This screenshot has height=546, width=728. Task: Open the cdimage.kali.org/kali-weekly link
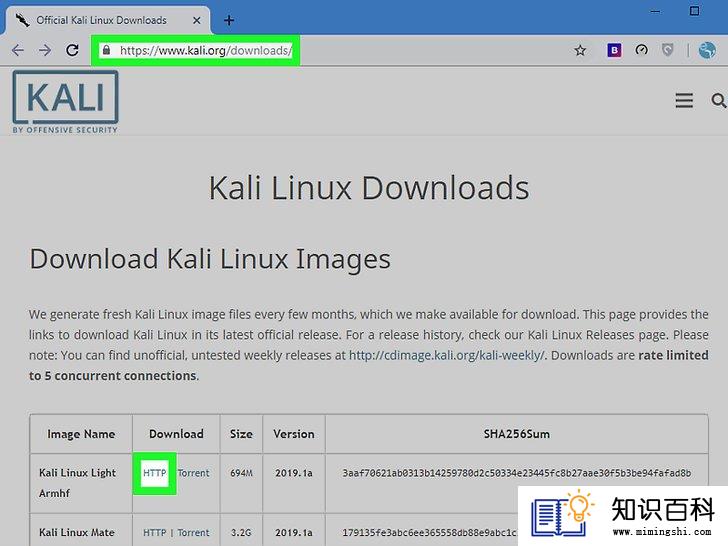point(447,356)
